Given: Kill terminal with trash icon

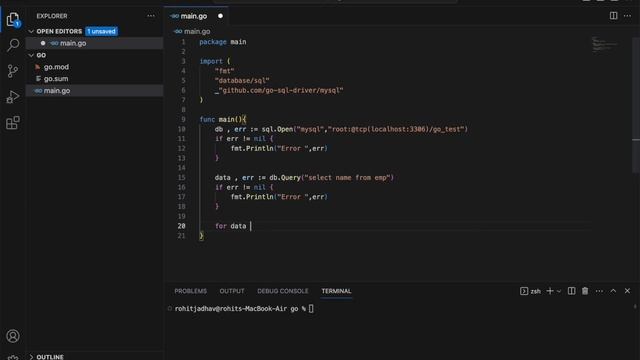Looking at the screenshot, I should [x=585, y=291].
